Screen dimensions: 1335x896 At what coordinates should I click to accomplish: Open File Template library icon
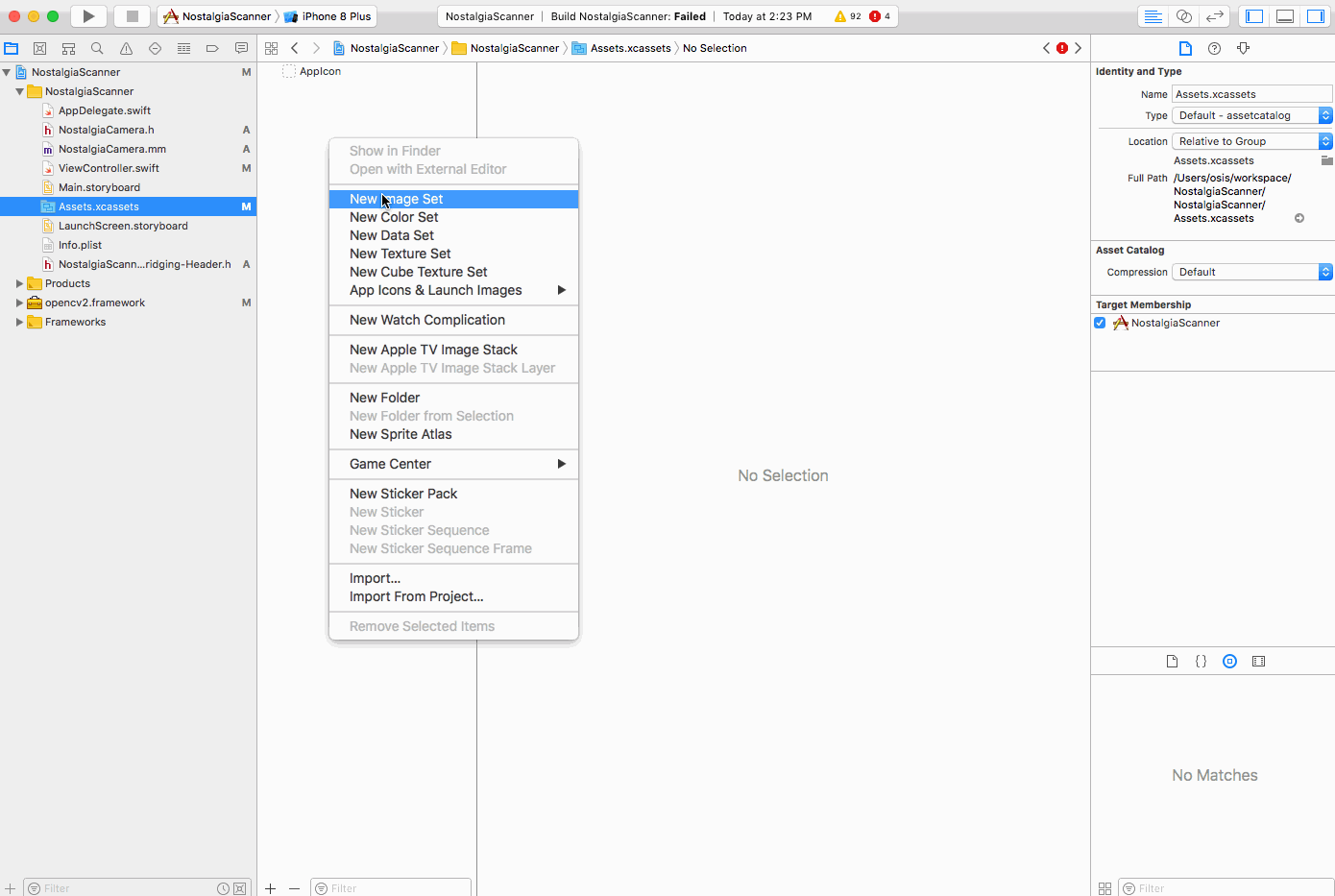click(x=1172, y=662)
